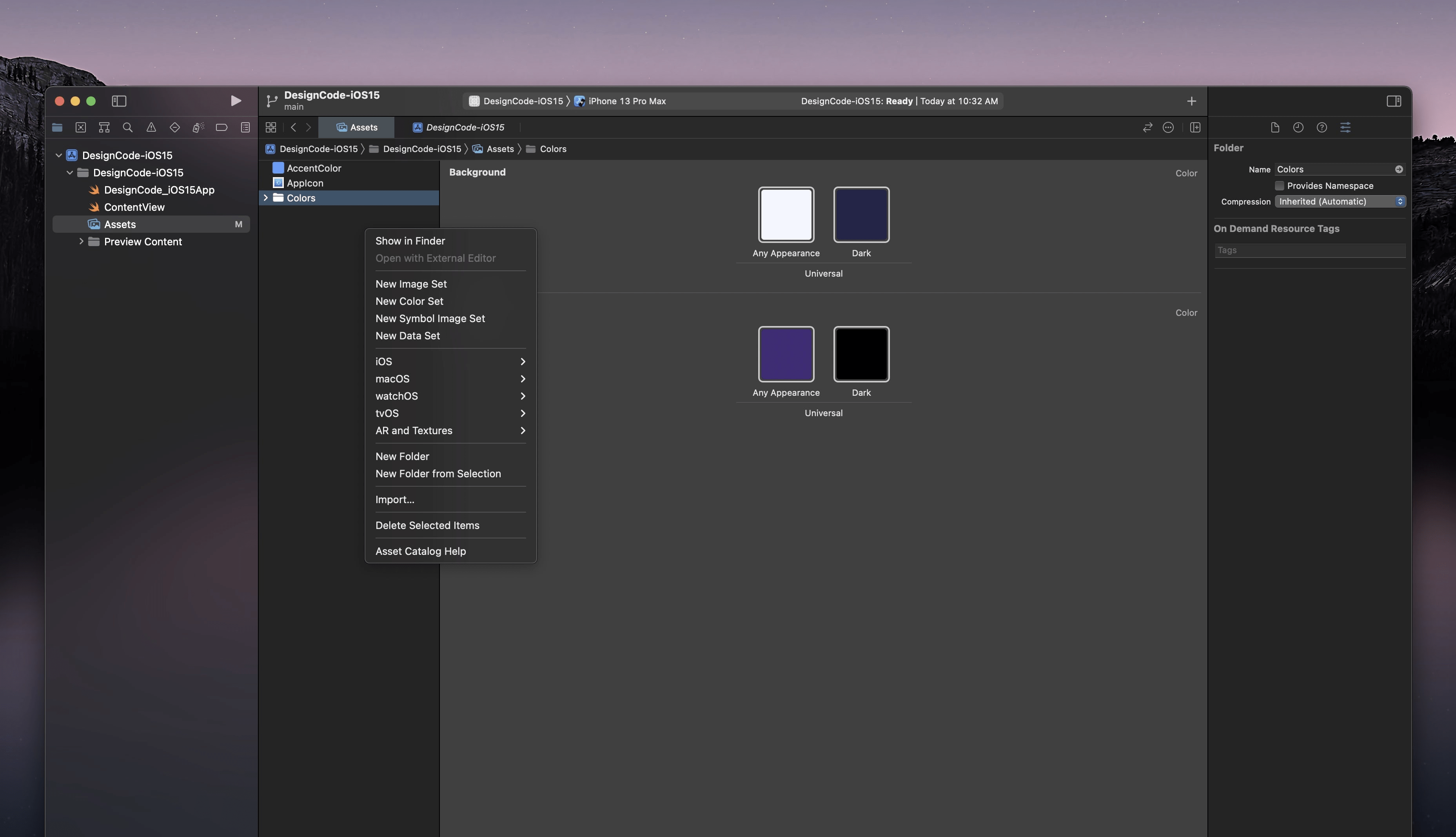
Task: Expand the Preview Content folder
Action: point(81,241)
